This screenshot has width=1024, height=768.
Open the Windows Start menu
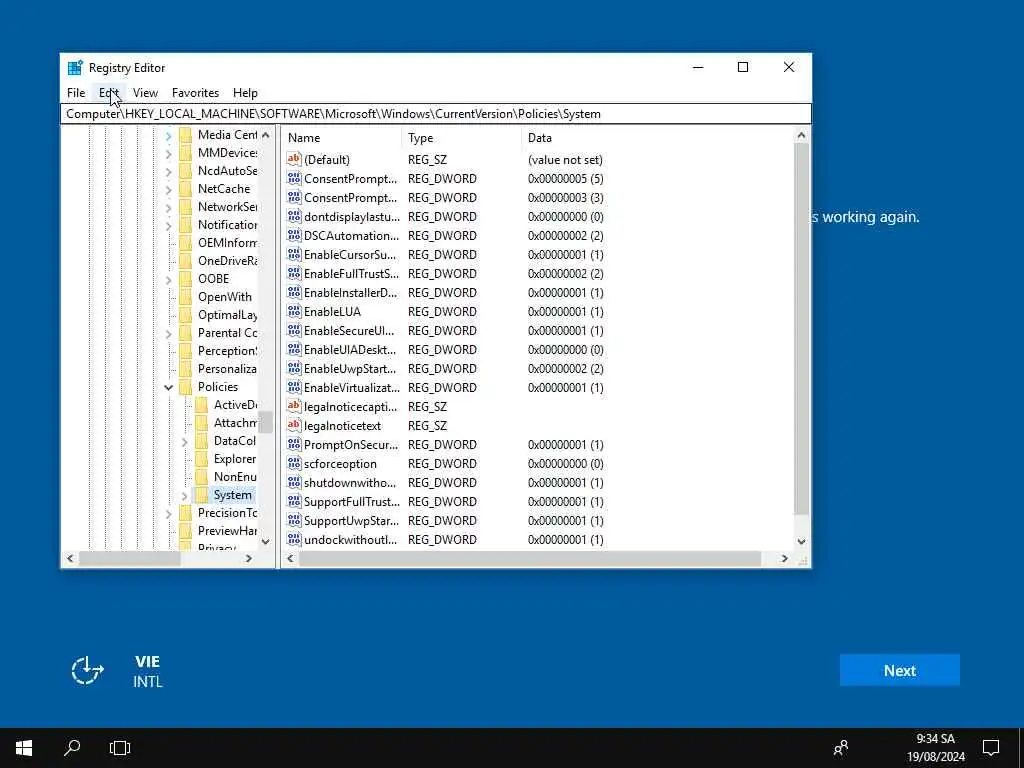coord(24,748)
